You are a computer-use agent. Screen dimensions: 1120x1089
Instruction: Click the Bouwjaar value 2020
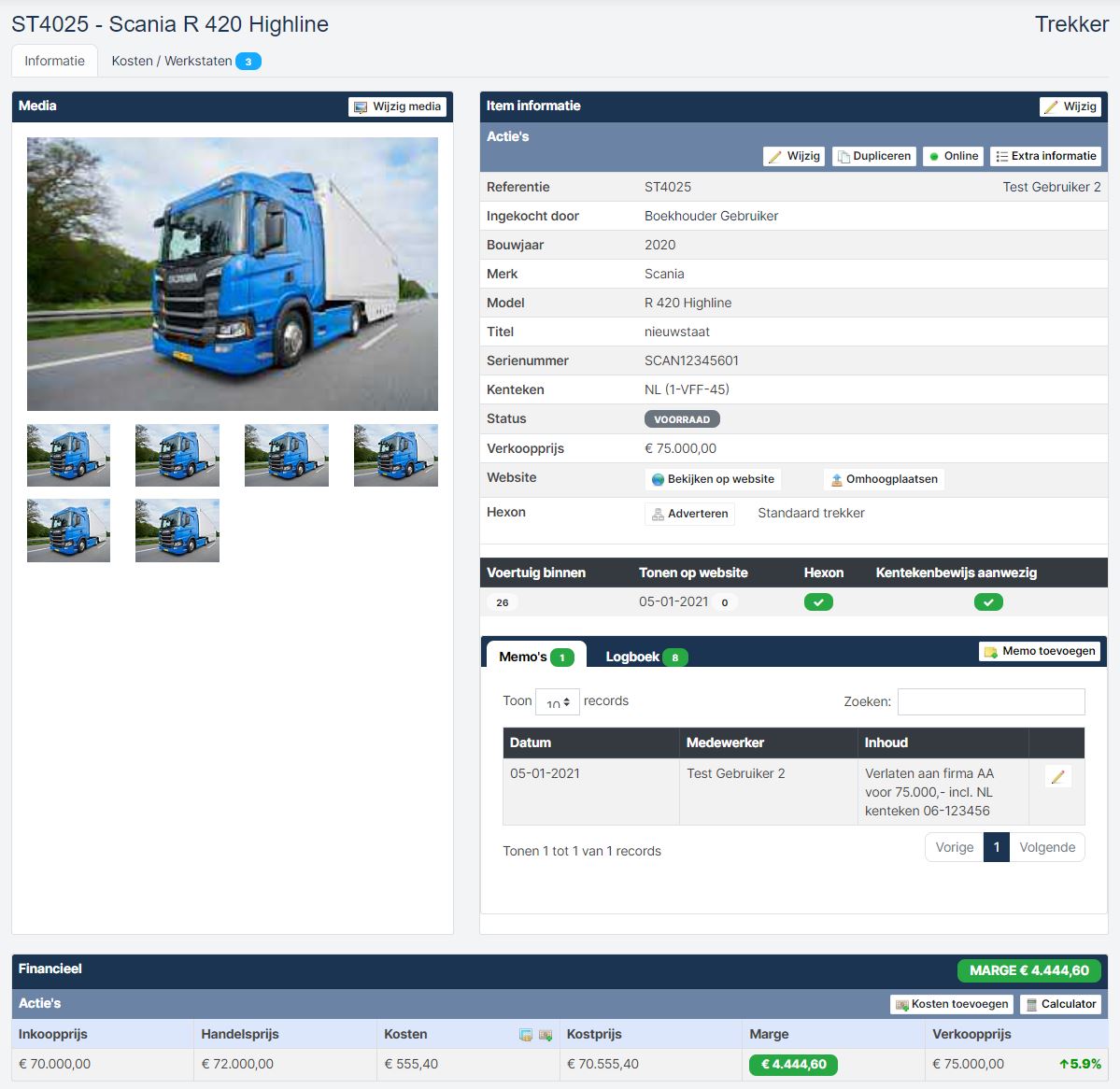(660, 245)
